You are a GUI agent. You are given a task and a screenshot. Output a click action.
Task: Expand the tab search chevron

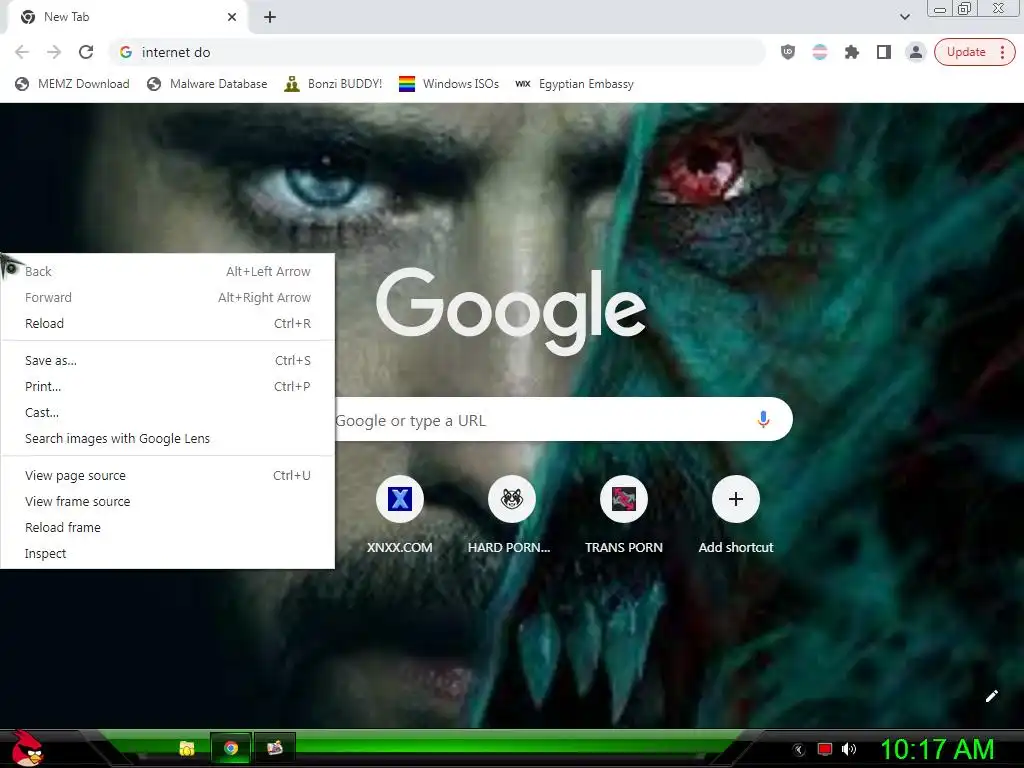tap(905, 17)
